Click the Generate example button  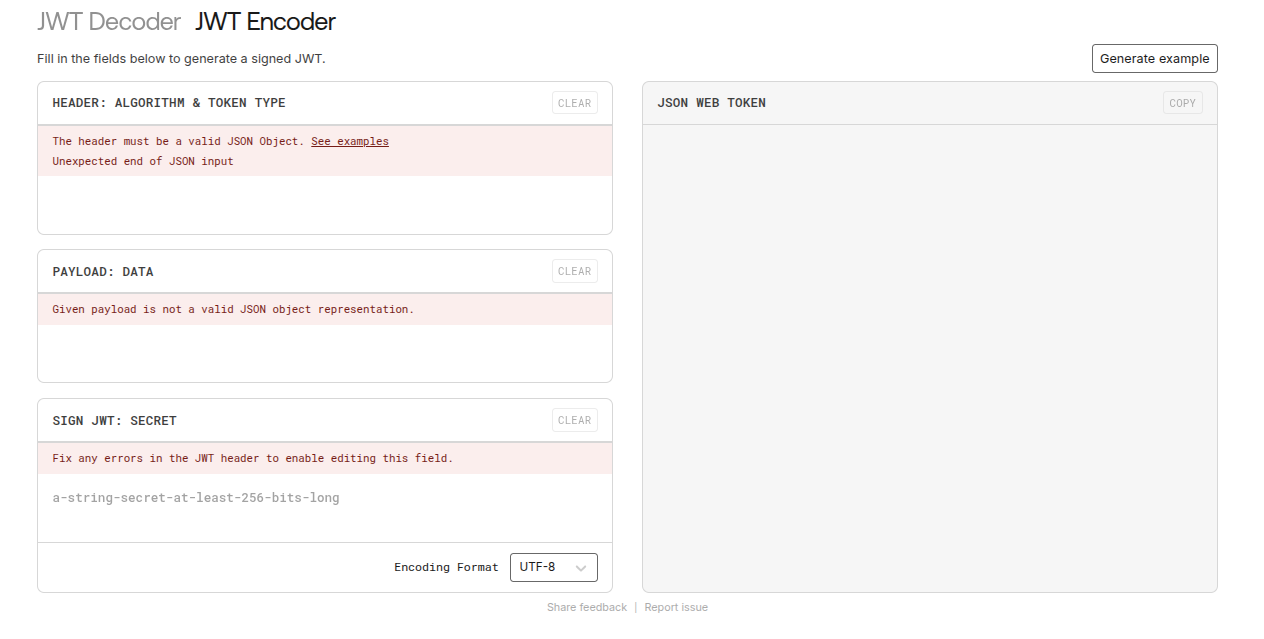(x=1154, y=59)
